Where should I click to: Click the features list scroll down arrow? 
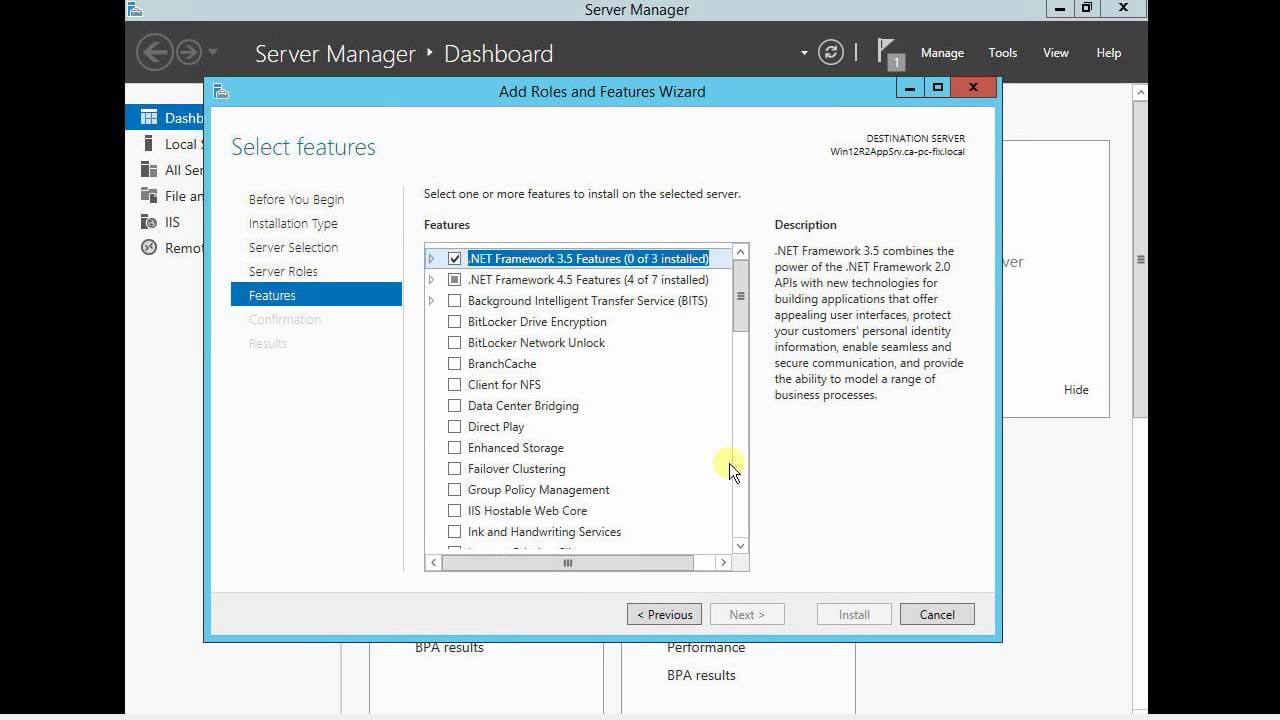[741, 545]
